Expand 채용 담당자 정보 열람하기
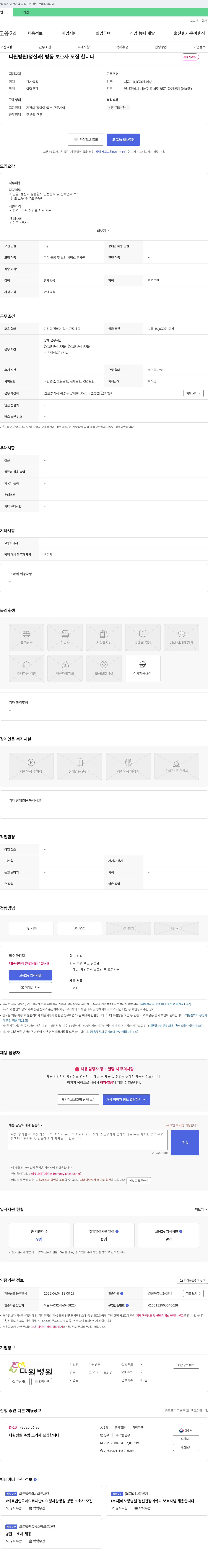 point(126,1099)
